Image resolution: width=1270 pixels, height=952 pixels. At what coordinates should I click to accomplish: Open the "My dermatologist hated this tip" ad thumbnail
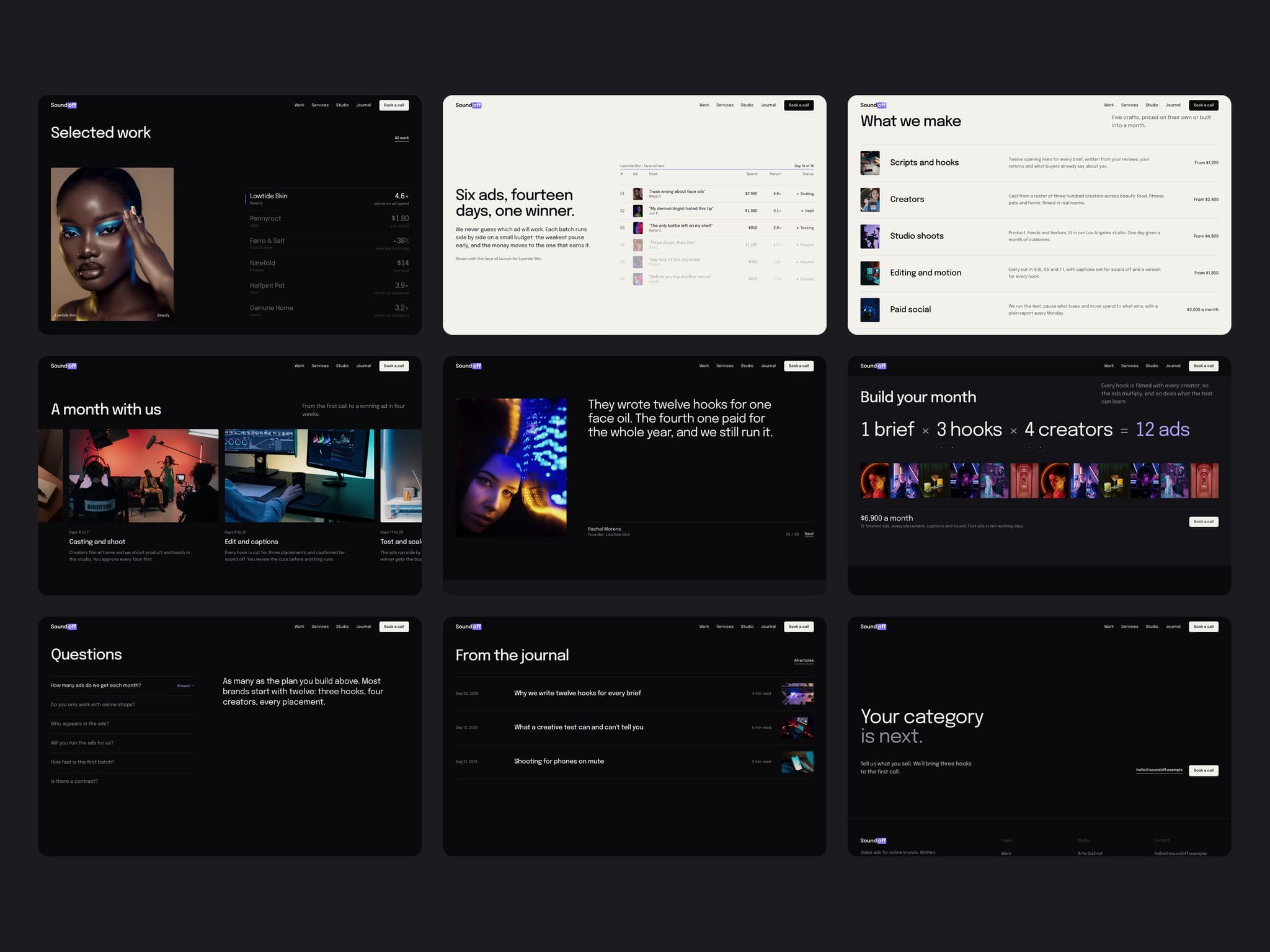[637, 211]
